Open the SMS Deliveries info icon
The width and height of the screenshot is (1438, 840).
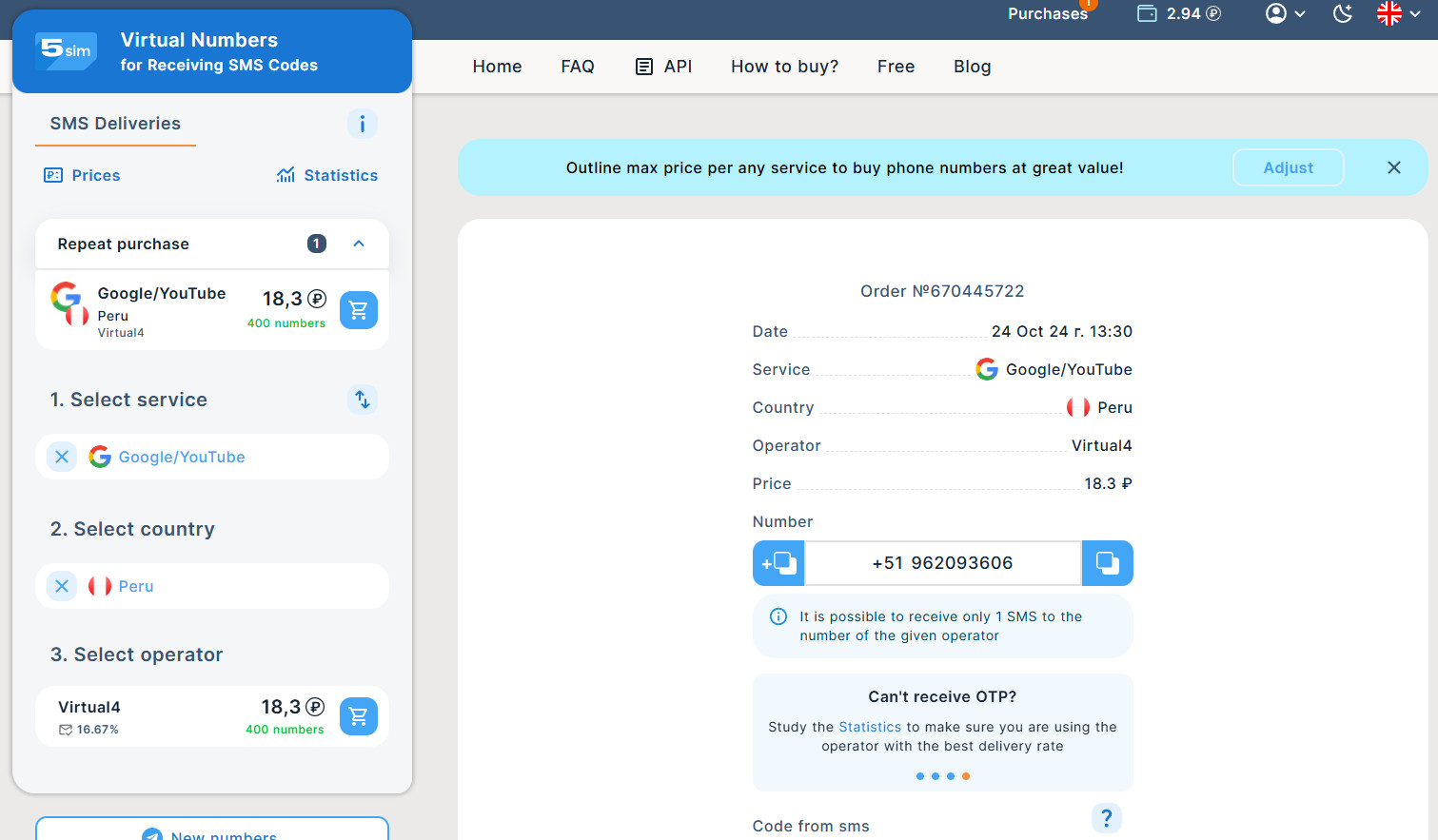(362, 124)
